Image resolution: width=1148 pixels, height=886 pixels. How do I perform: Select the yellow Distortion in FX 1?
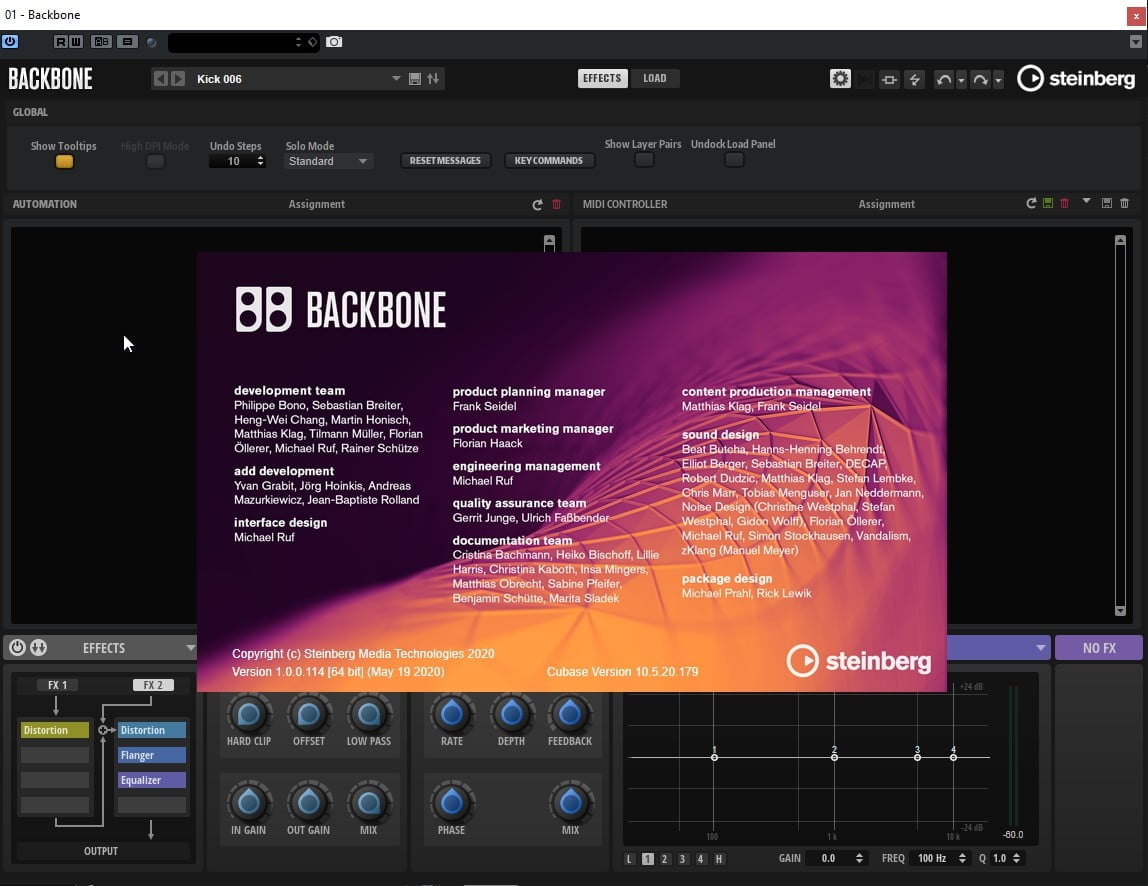point(54,730)
